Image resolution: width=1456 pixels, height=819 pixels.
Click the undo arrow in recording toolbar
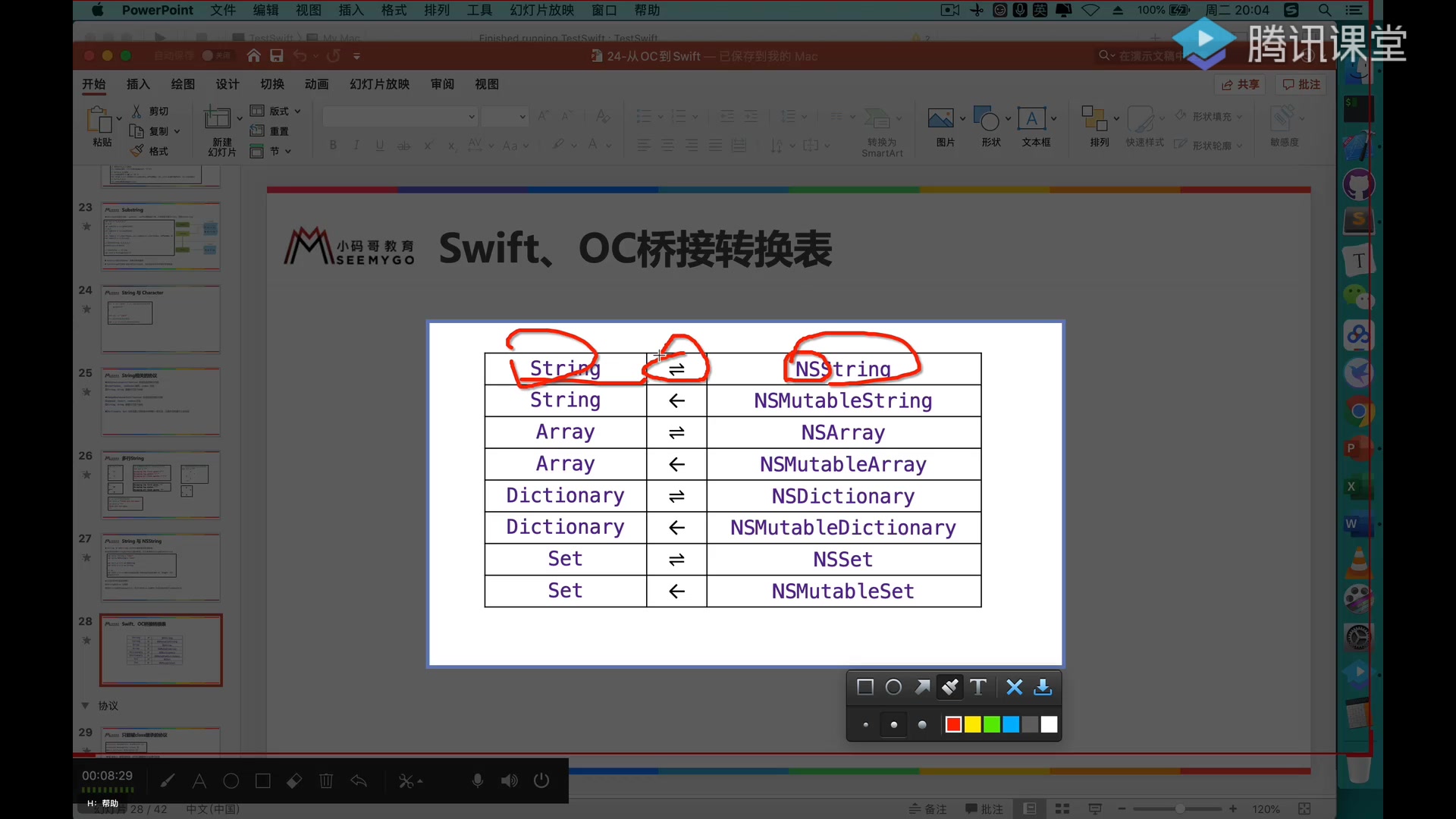(359, 780)
